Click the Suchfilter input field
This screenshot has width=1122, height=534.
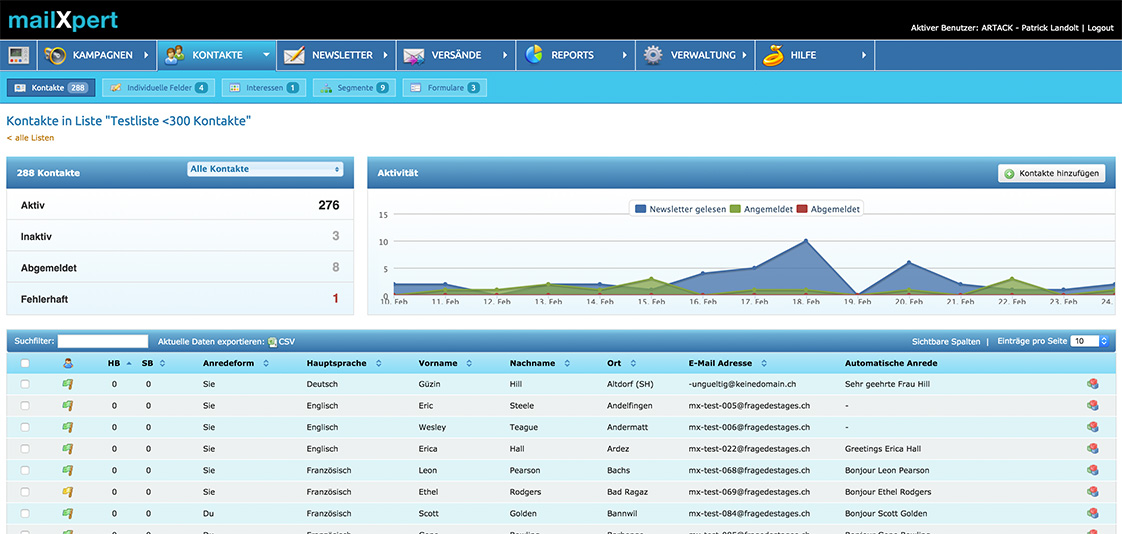pyautogui.click(x=102, y=342)
